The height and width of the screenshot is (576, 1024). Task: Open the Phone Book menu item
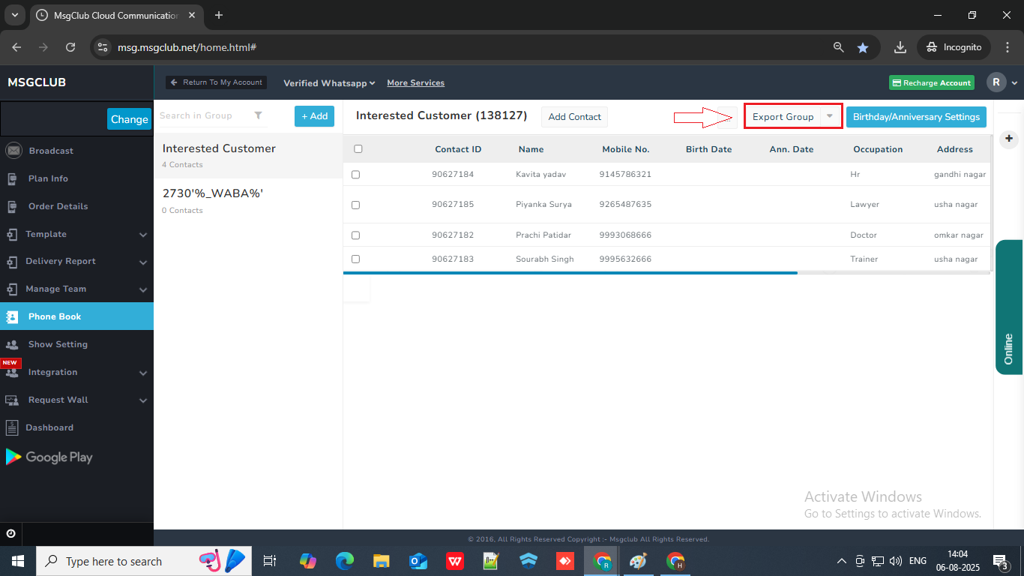76,316
